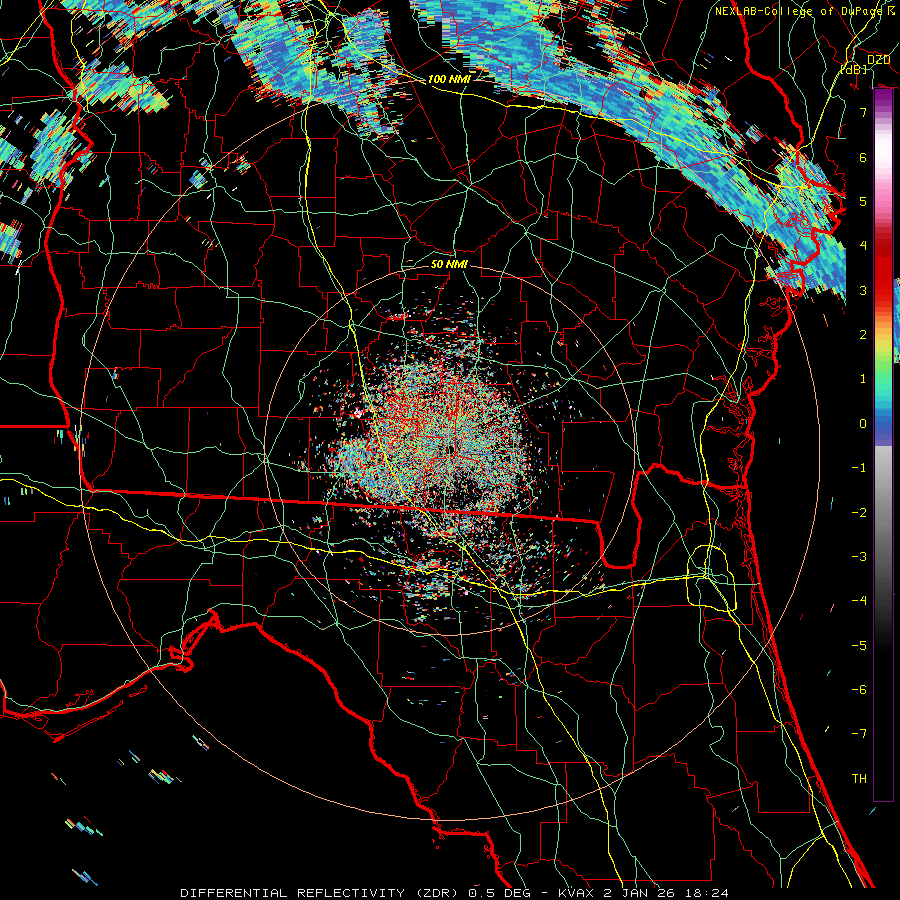Select the -4 scale value
This screenshot has width=900, height=900.
859,600
